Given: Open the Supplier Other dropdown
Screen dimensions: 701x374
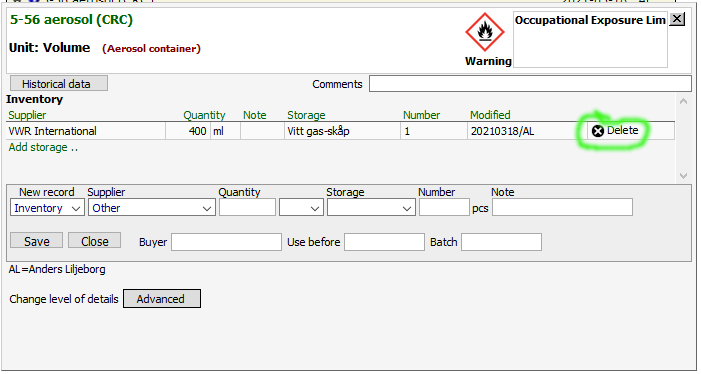Looking at the screenshot, I should coord(152,208).
